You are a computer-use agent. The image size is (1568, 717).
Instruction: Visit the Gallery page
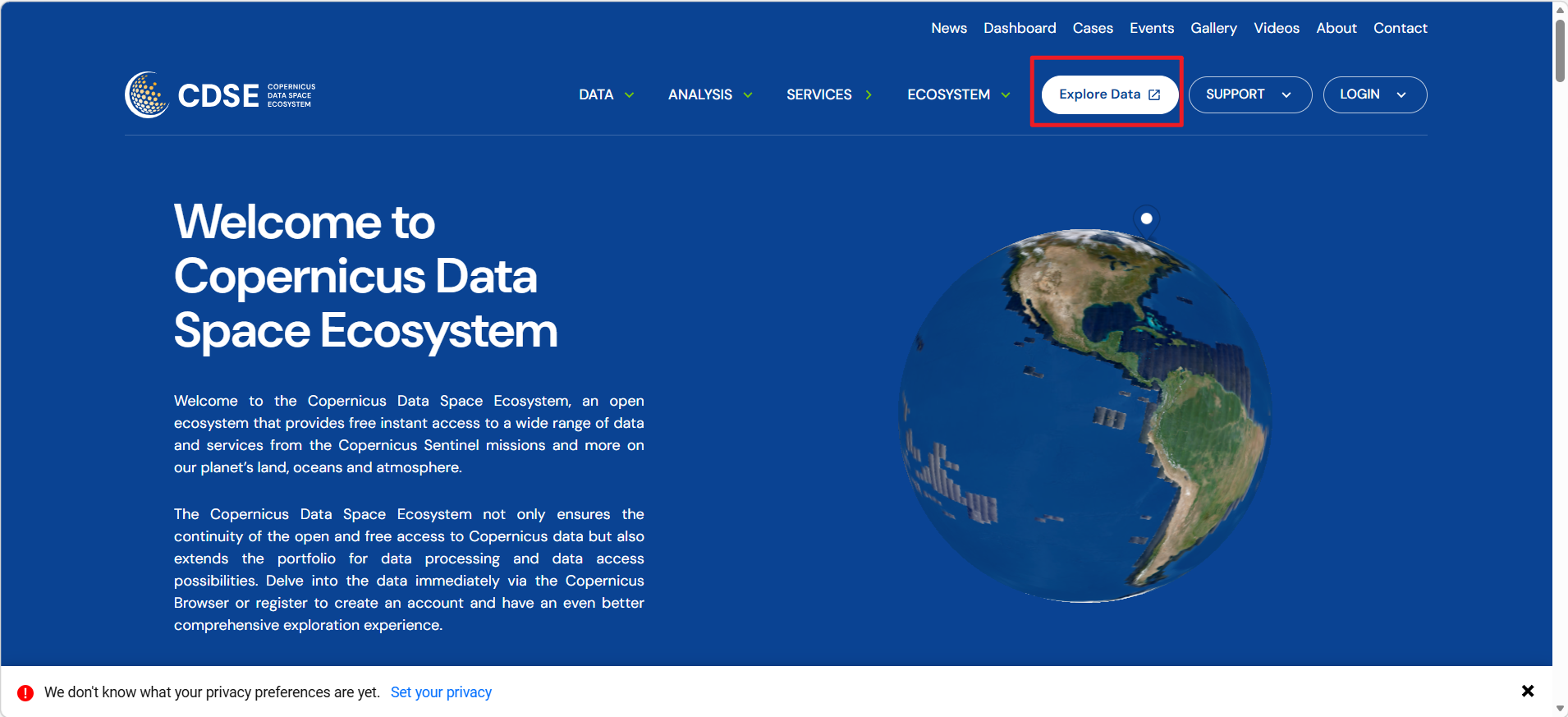tap(1213, 28)
